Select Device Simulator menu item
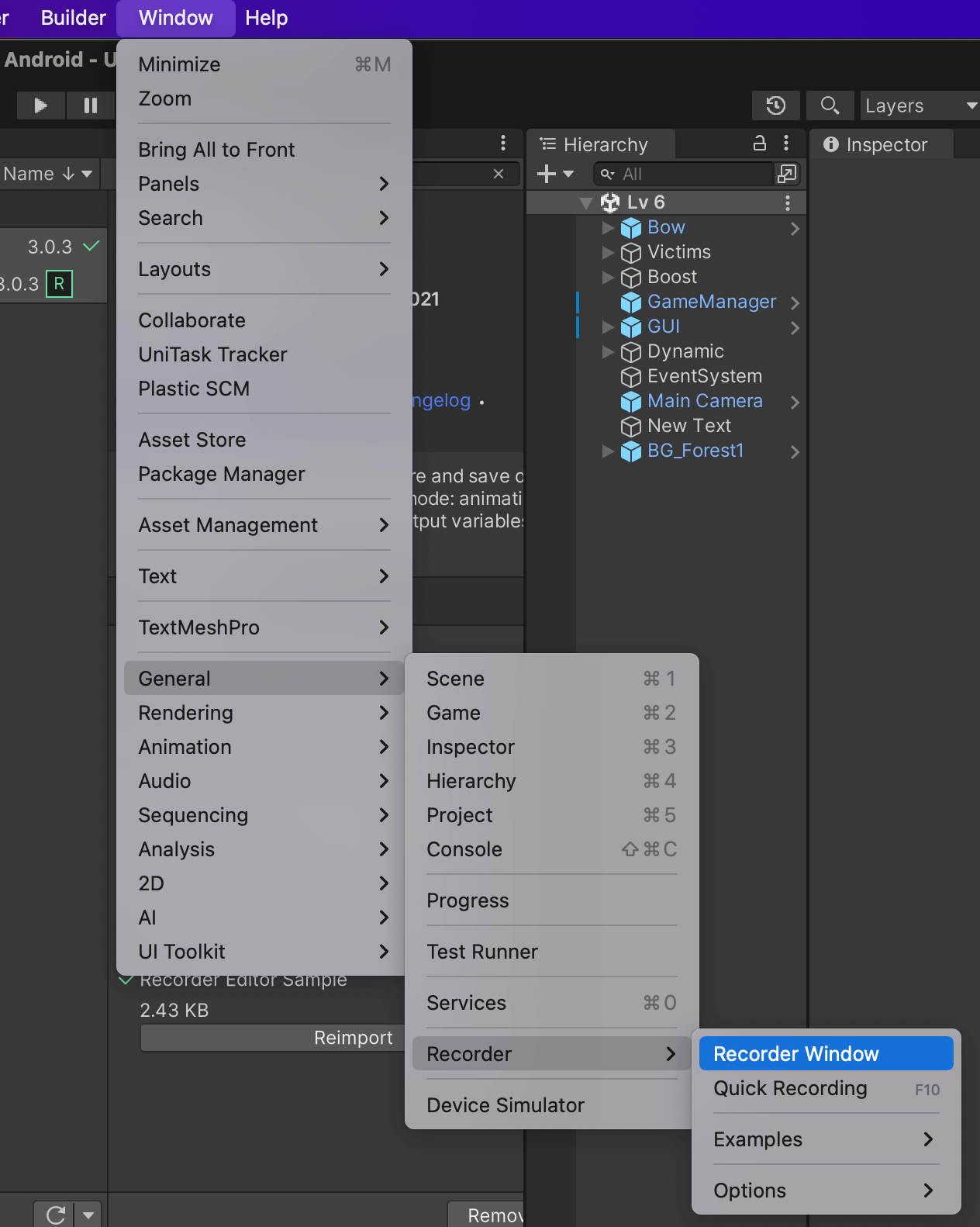 (551, 1105)
